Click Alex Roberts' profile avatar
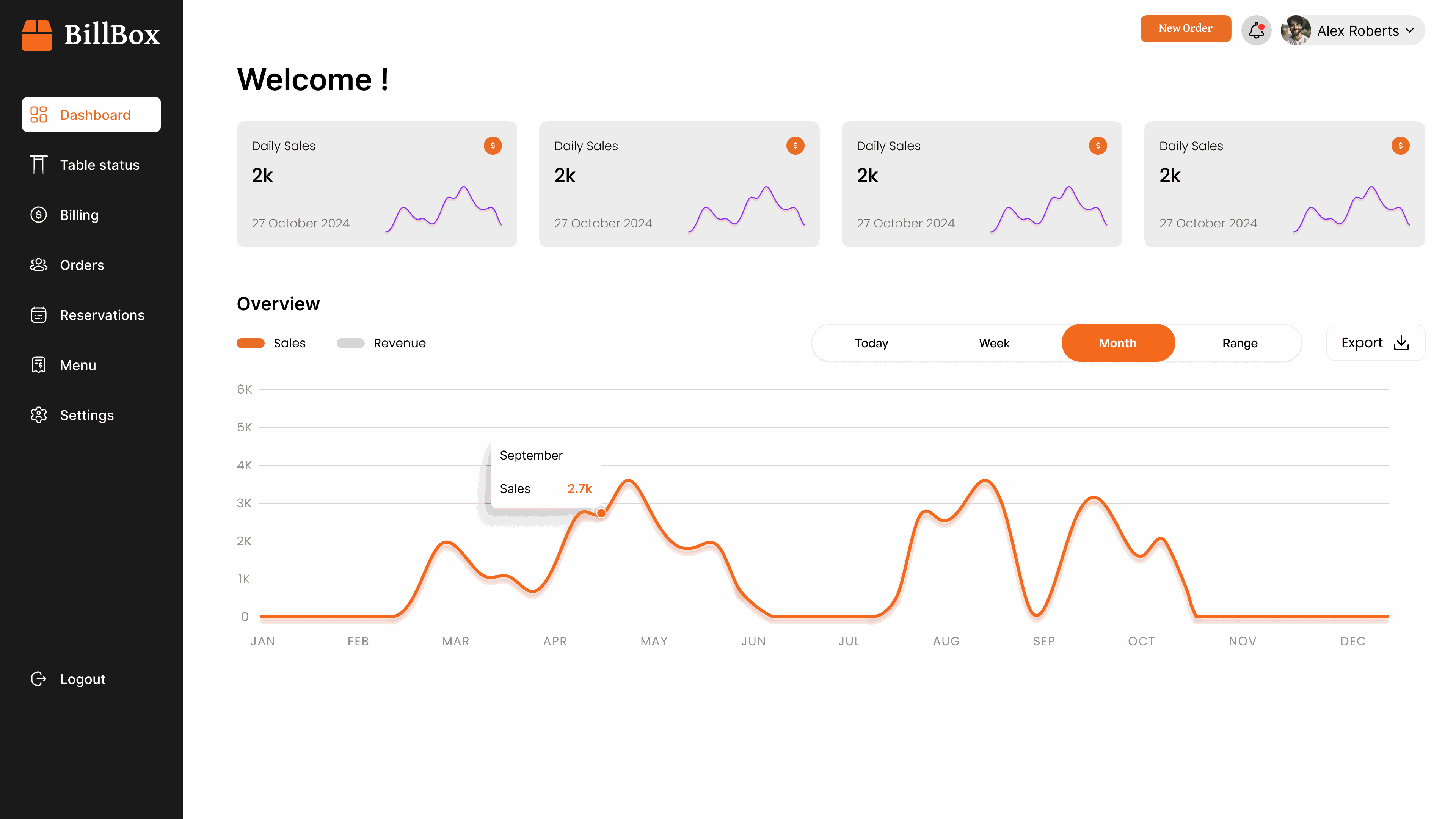 (x=1296, y=30)
